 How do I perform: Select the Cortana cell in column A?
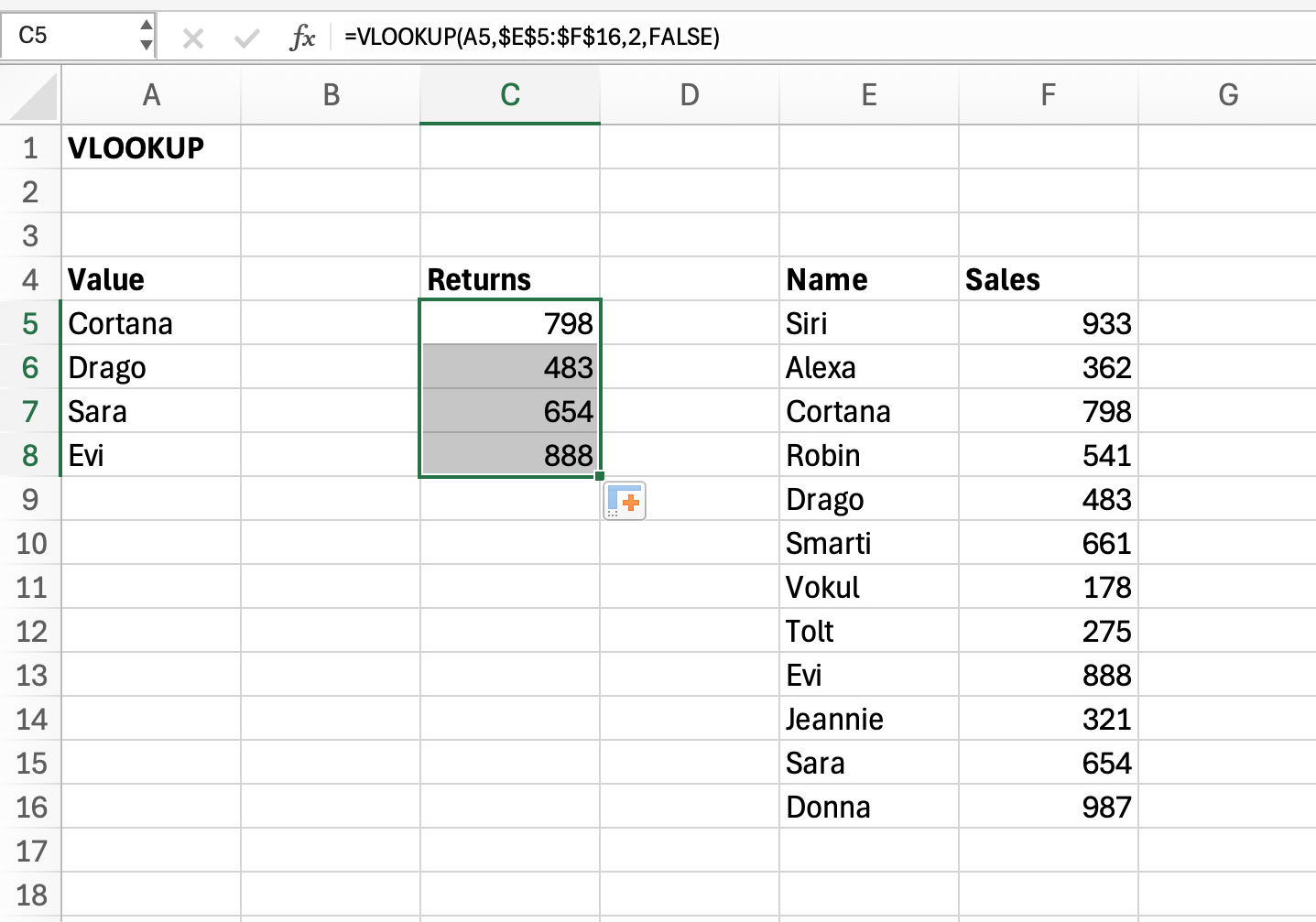click(151, 323)
